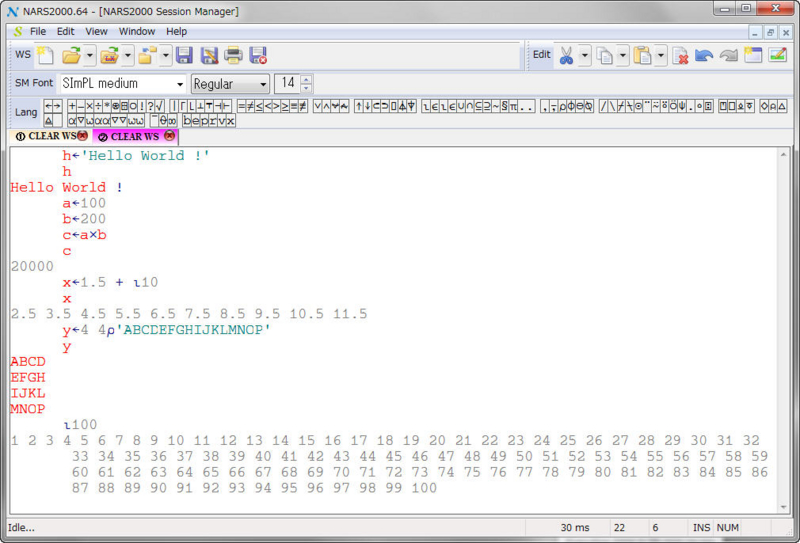The image size is (800, 543).
Task: Insert the up arrow ↑ take symbol
Action: [x=359, y=106]
